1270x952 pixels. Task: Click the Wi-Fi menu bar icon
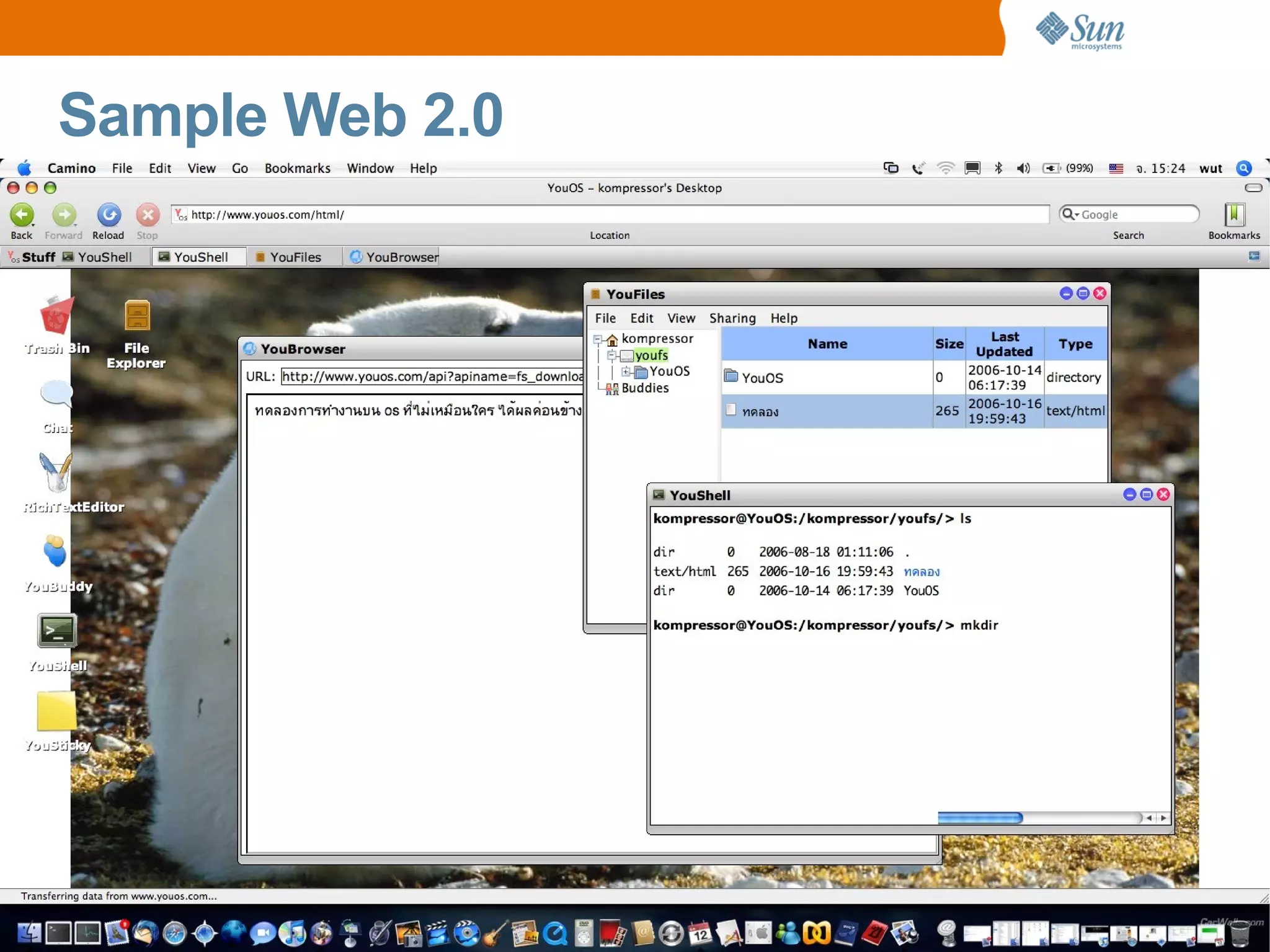tap(945, 168)
